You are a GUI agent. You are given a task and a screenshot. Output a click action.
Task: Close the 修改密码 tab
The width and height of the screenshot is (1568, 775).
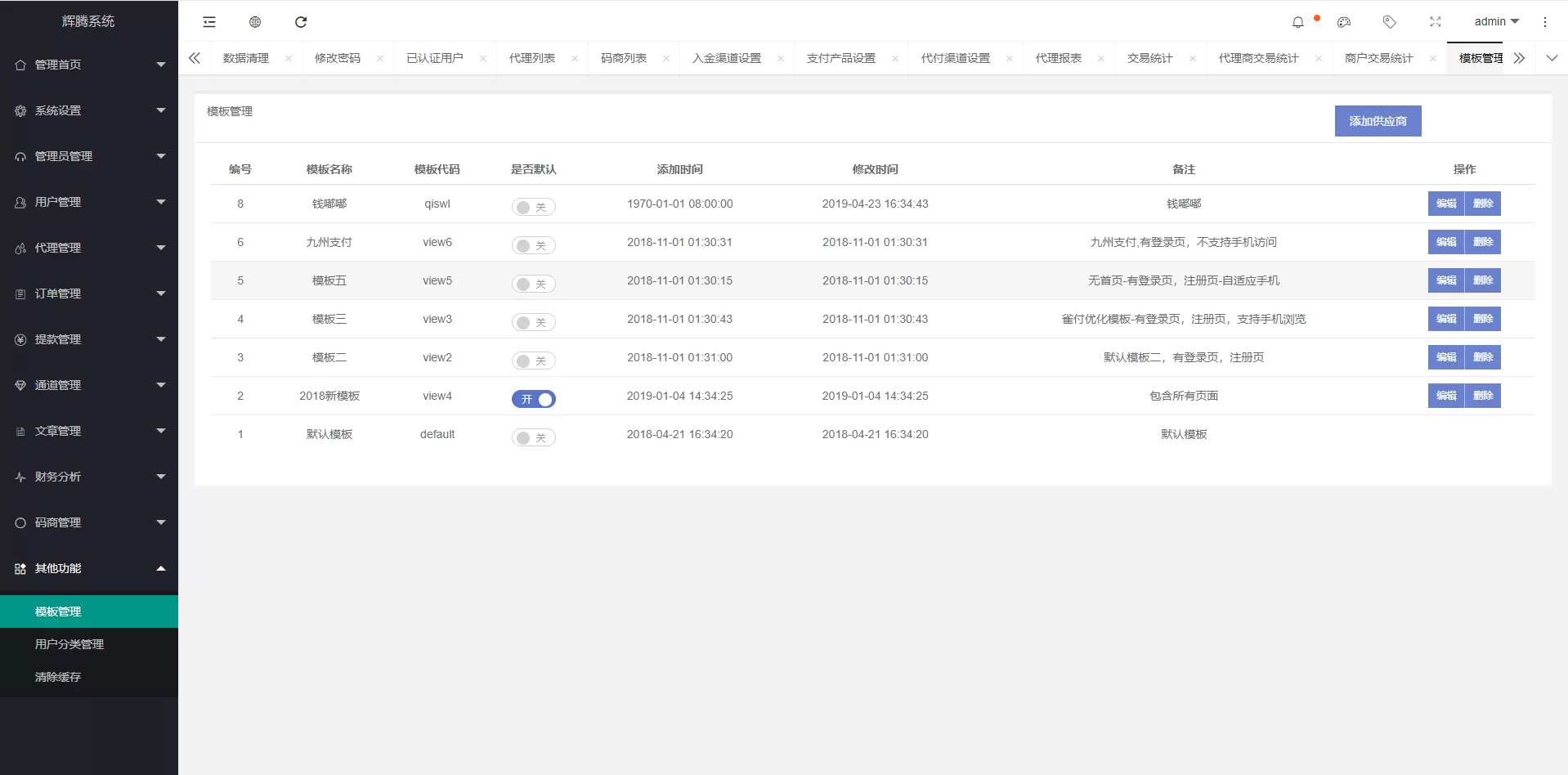point(379,58)
